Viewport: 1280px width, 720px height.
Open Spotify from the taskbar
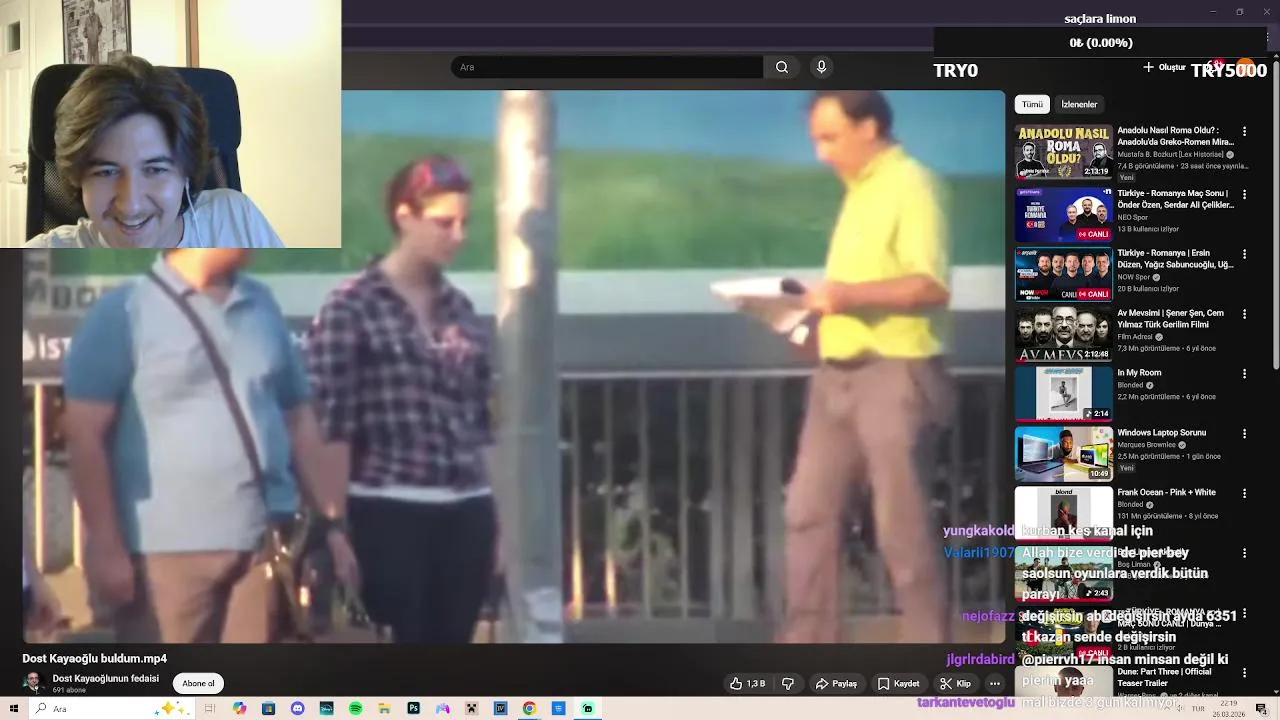pos(355,709)
